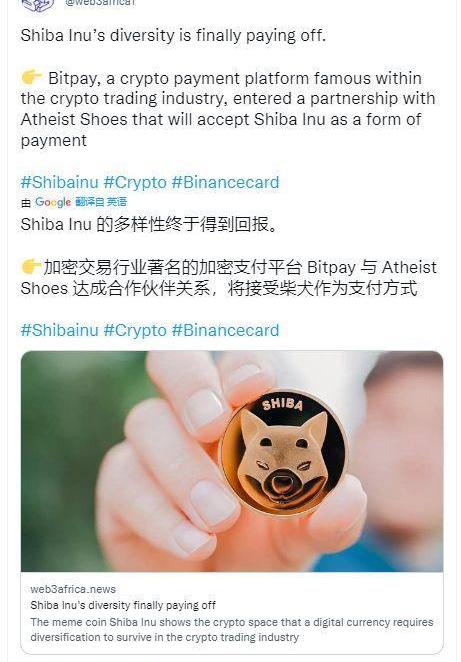This screenshot has width=461, height=662.
Task: Visit the web3africa.news card domain
Action: [x=73, y=589]
